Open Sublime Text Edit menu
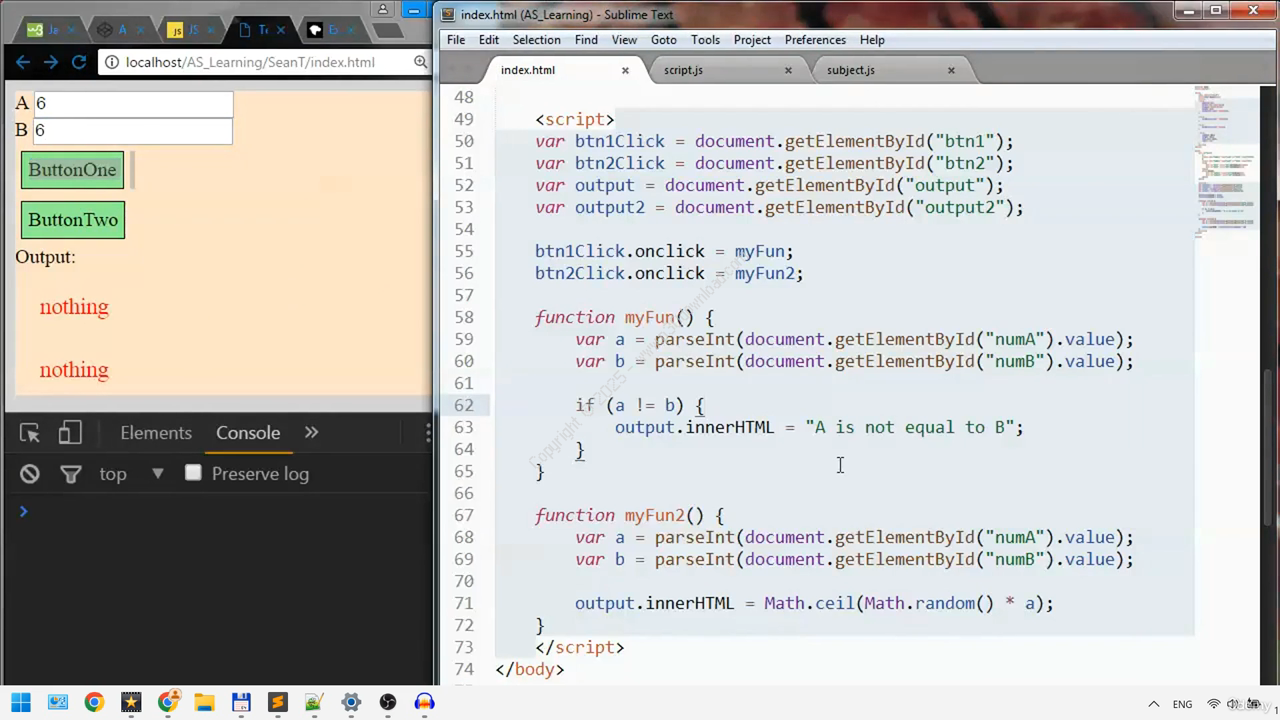 pyautogui.click(x=489, y=40)
